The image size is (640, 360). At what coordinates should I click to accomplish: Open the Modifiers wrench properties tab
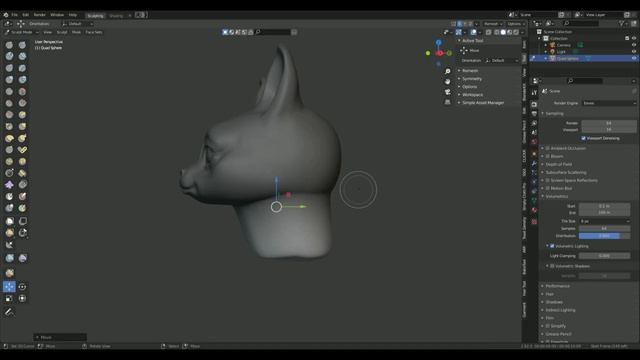coord(534,163)
